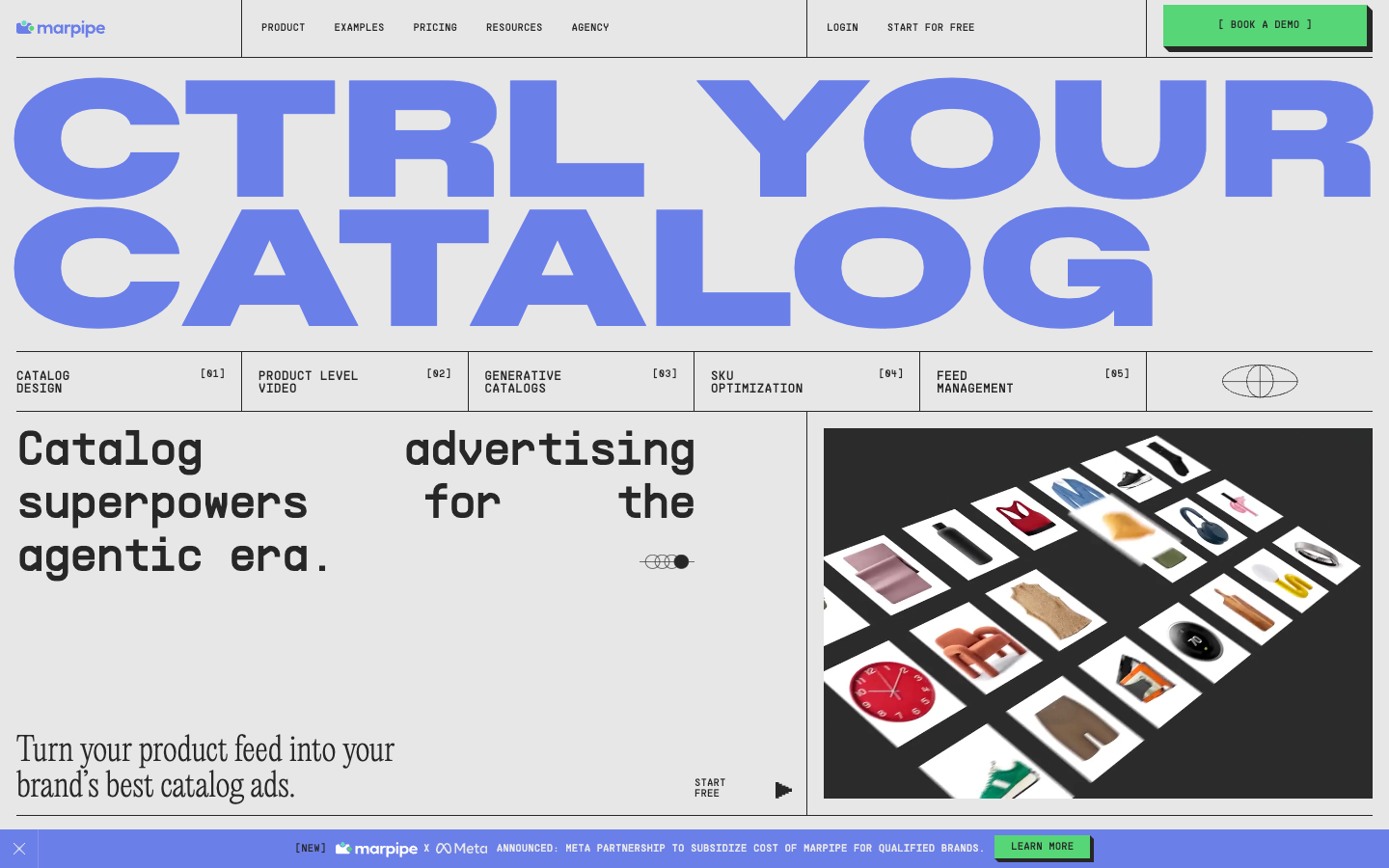1389x868 pixels.
Task: Visit the Agency page
Action: point(590,28)
